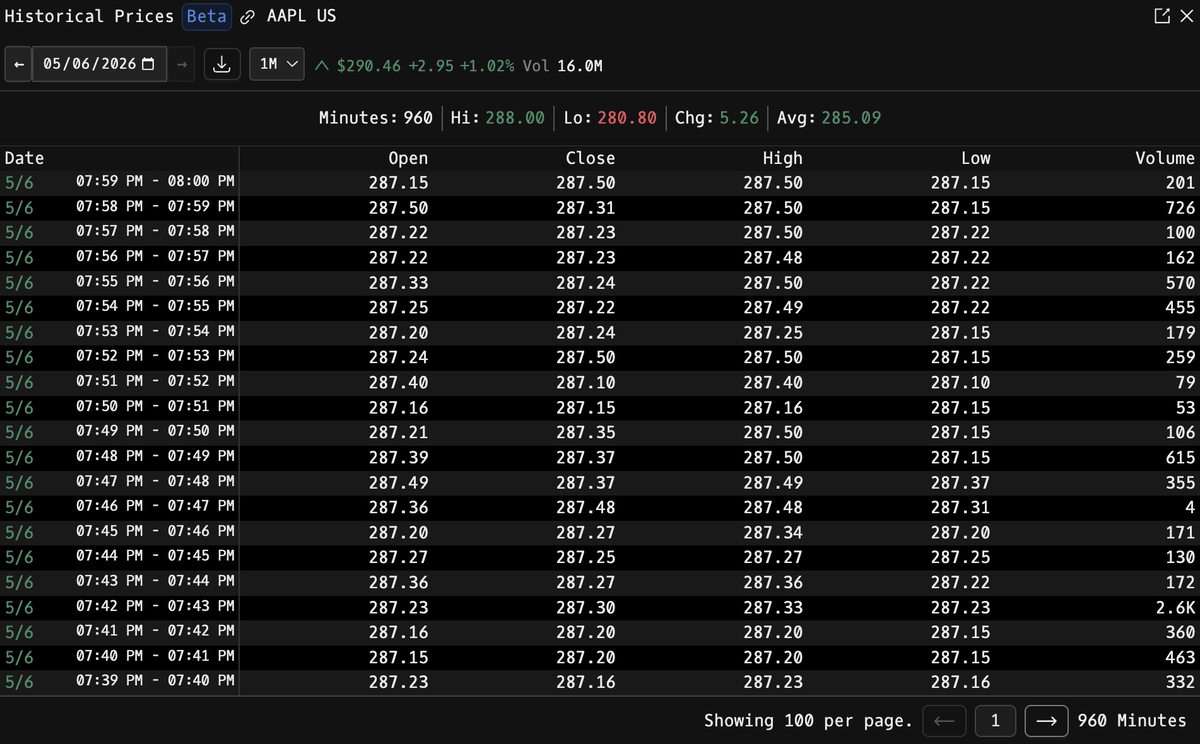Click the Hi: 288.00 summary value

click(x=498, y=118)
